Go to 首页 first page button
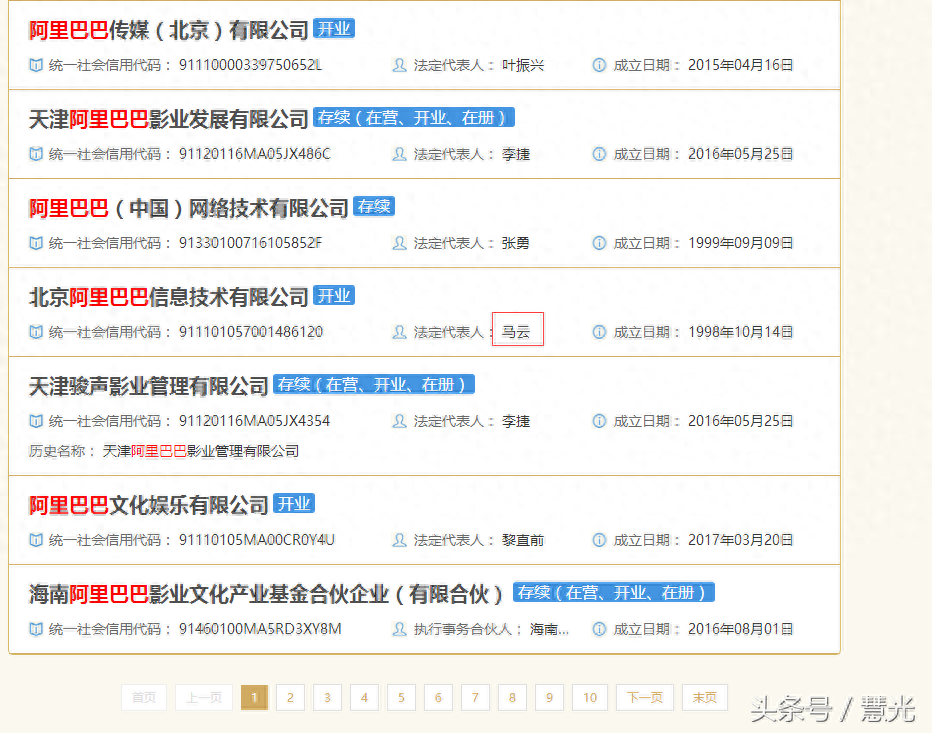932x733 pixels. (x=144, y=697)
